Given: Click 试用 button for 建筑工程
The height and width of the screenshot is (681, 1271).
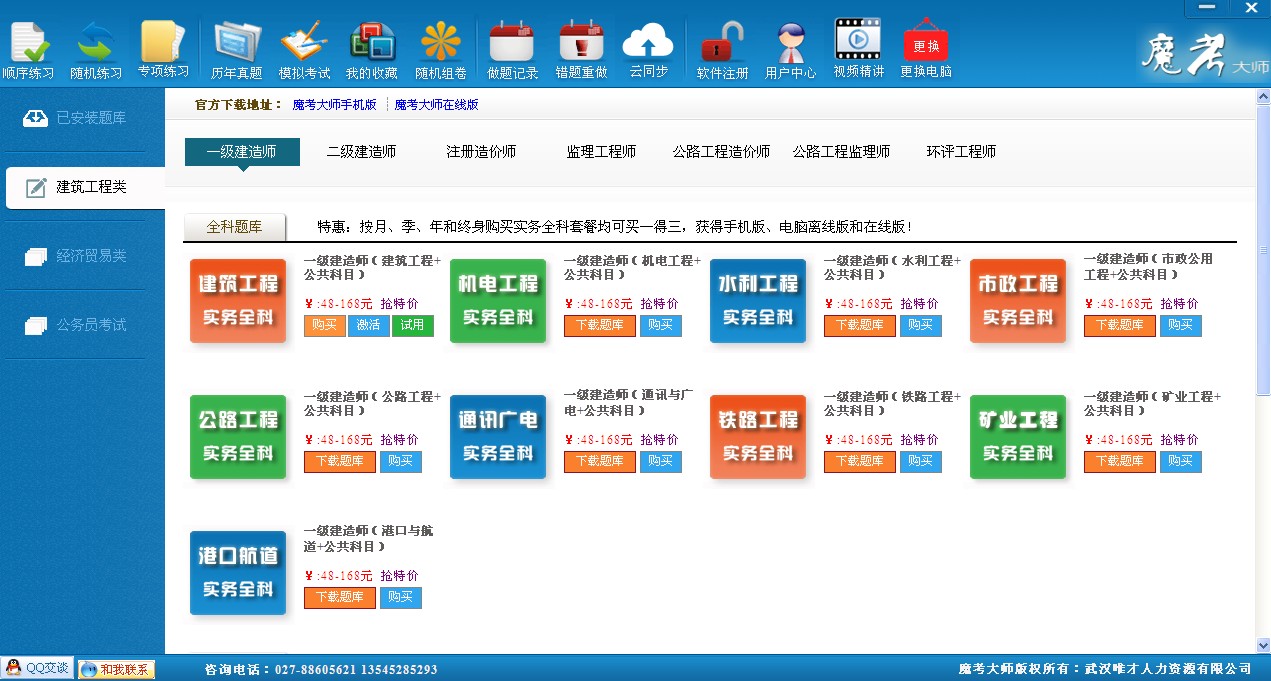Looking at the screenshot, I should click(x=413, y=325).
